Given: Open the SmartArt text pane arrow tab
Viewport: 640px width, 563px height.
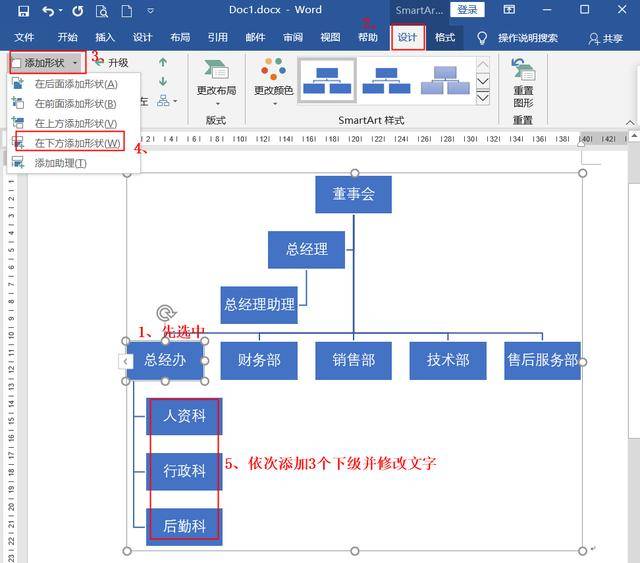Looking at the screenshot, I should 125,361.
